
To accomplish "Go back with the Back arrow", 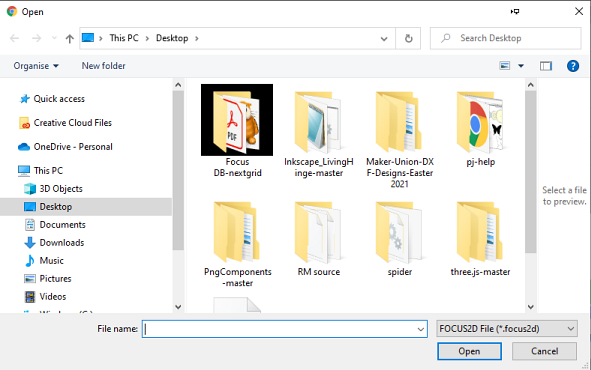I will [14, 38].
